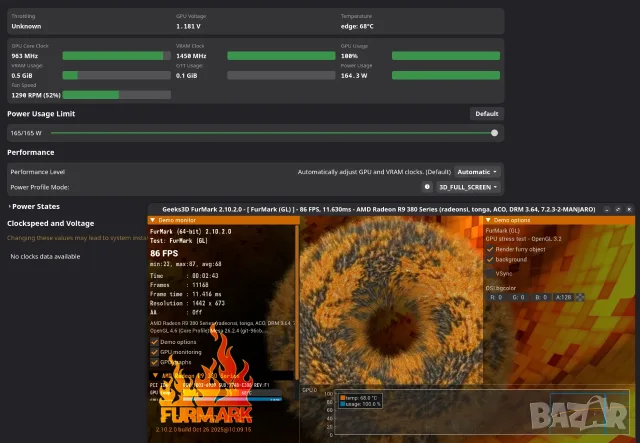Click the 'Frame time : 11.416 ms' line
The image size is (640, 443).
[186, 294]
